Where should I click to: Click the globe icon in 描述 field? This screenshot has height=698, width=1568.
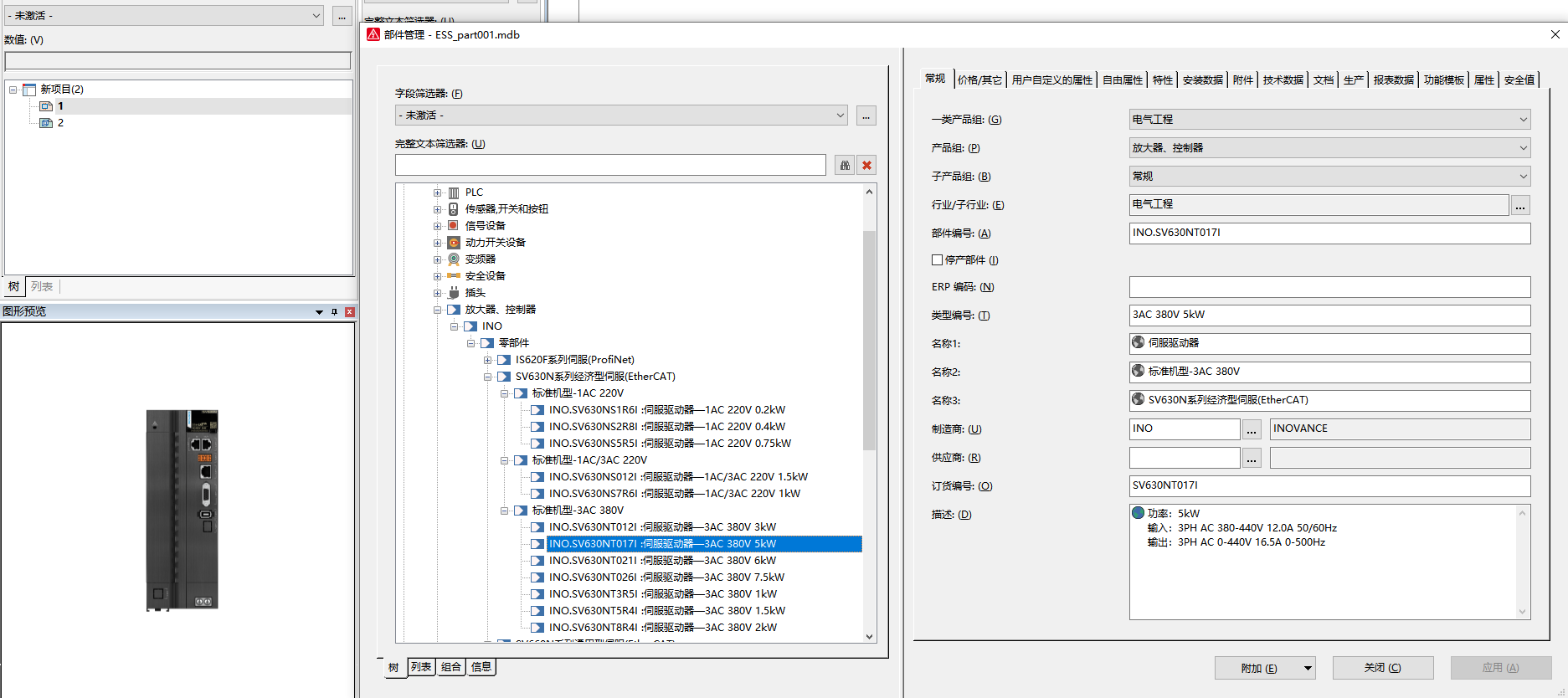(x=1139, y=513)
